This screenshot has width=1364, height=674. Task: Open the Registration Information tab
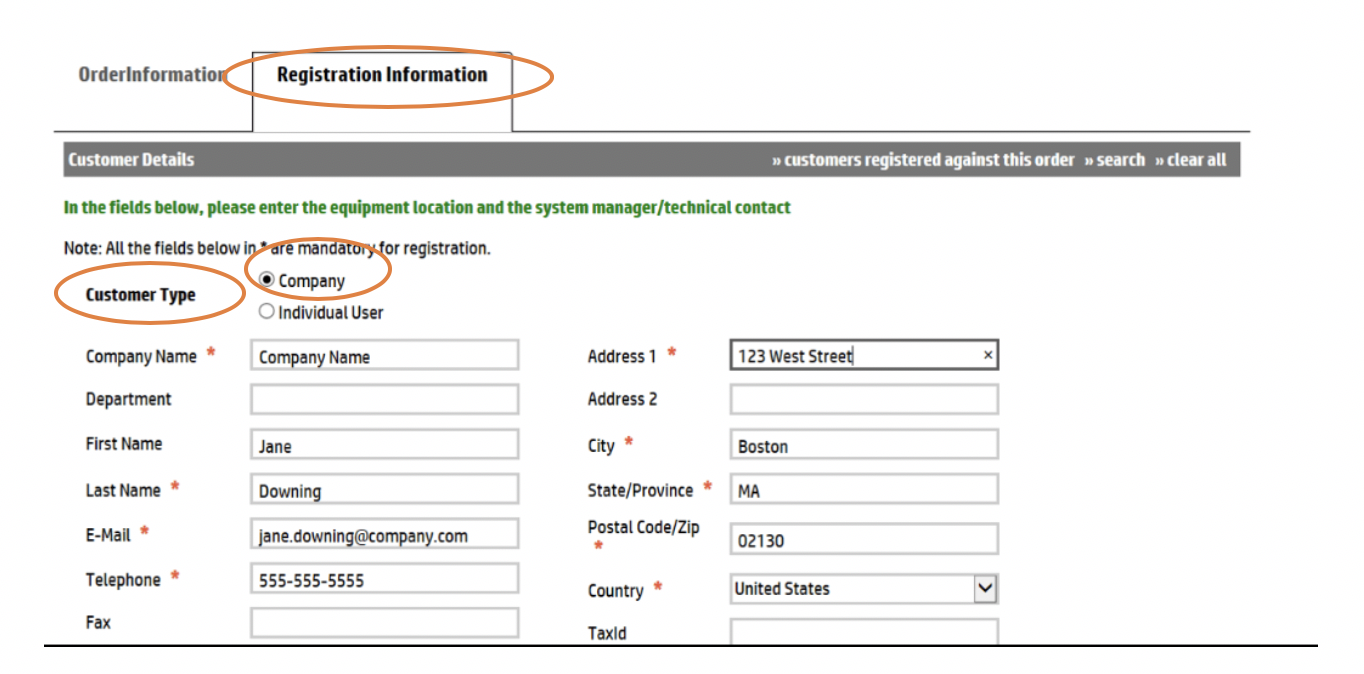click(x=382, y=75)
